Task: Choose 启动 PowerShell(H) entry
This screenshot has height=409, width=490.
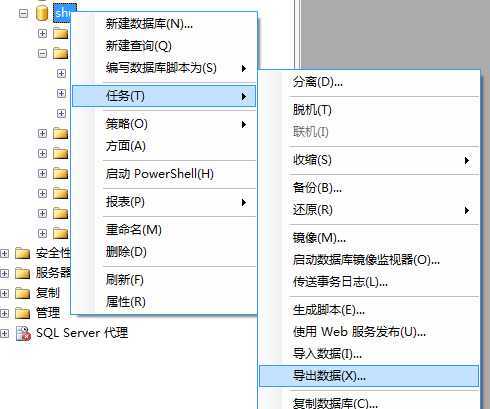Action: pos(164,174)
